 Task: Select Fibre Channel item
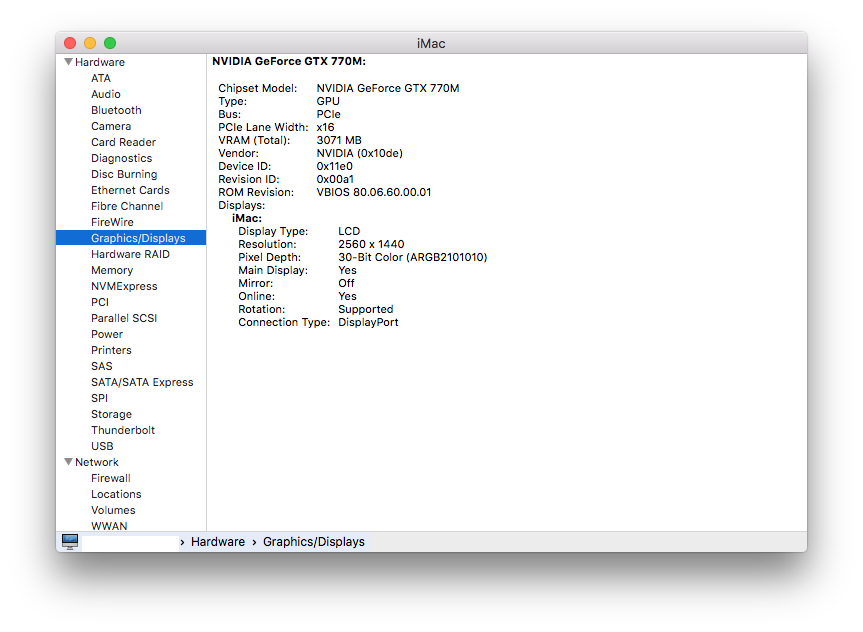coord(127,206)
